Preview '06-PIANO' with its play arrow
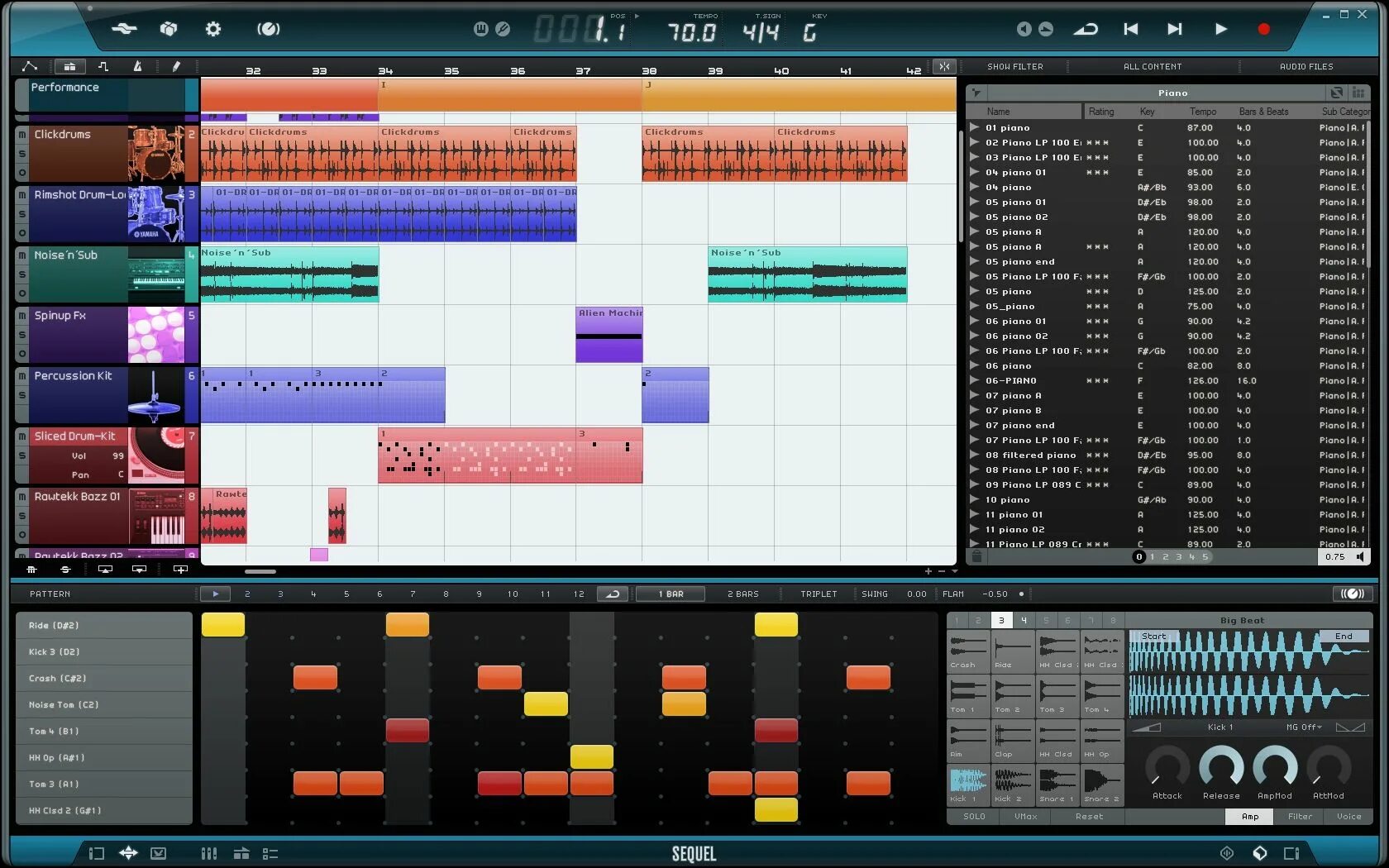 (x=975, y=381)
